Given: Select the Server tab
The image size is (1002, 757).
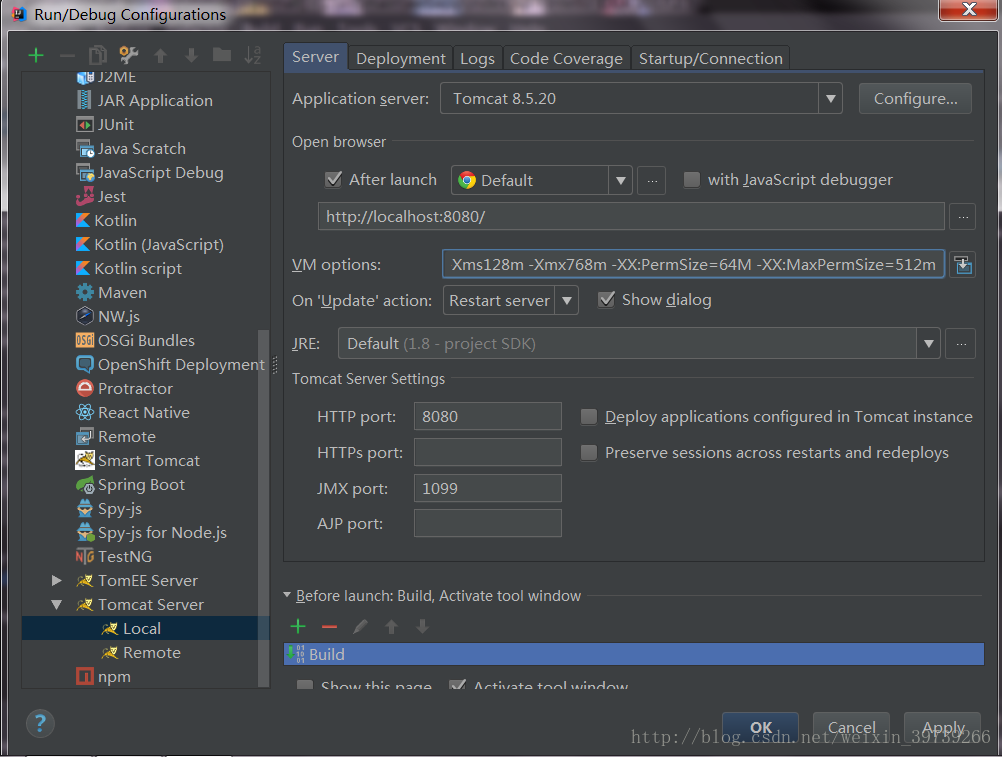Looking at the screenshot, I should click(316, 57).
